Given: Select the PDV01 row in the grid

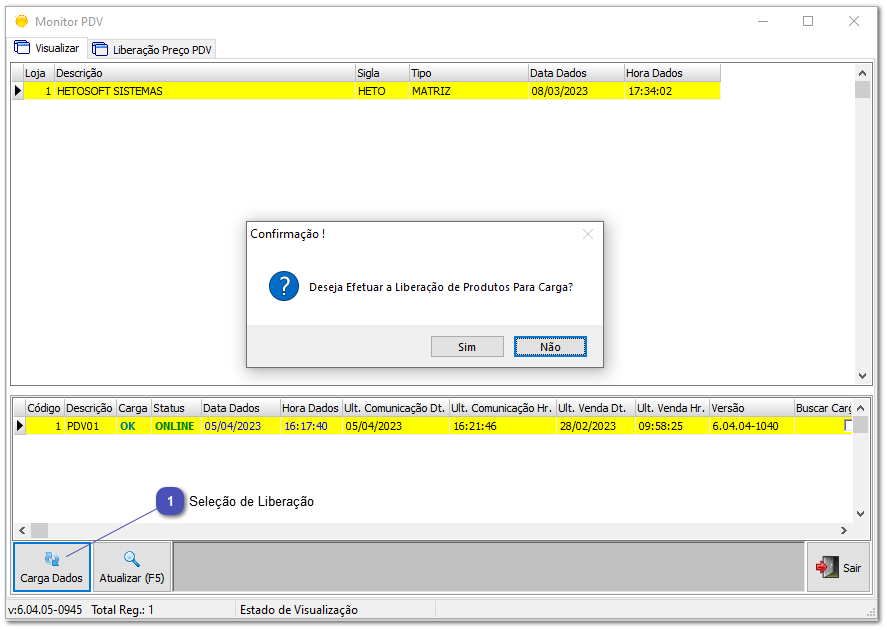Looking at the screenshot, I should tap(88, 425).
